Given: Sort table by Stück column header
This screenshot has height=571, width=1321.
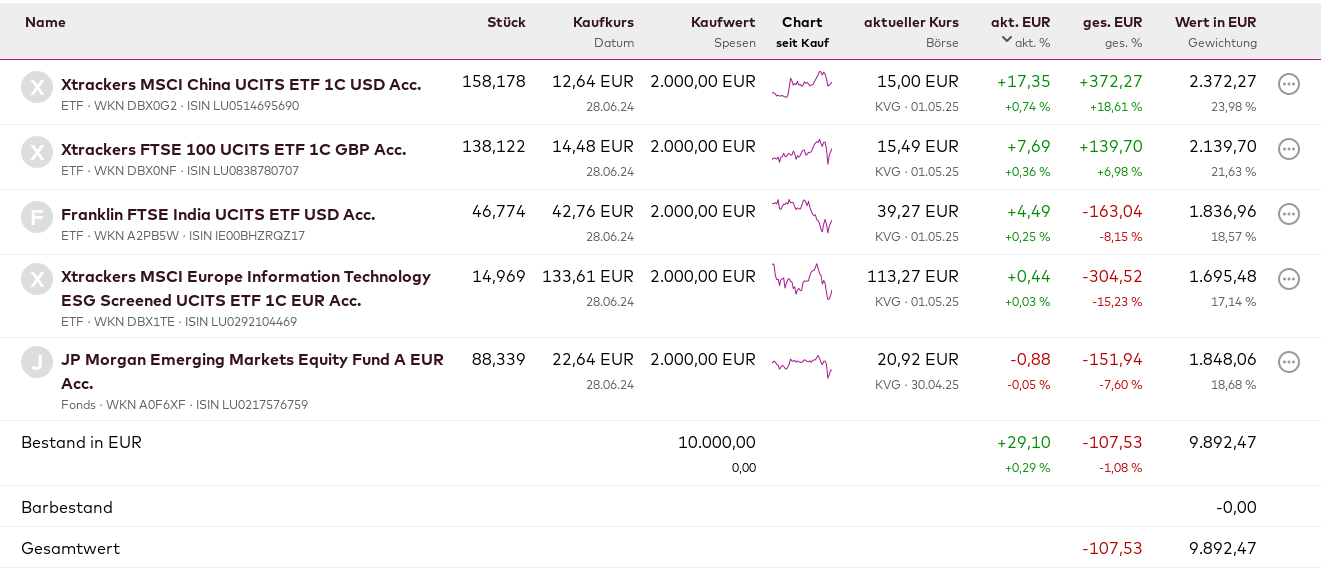Looking at the screenshot, I should [506, 22].
